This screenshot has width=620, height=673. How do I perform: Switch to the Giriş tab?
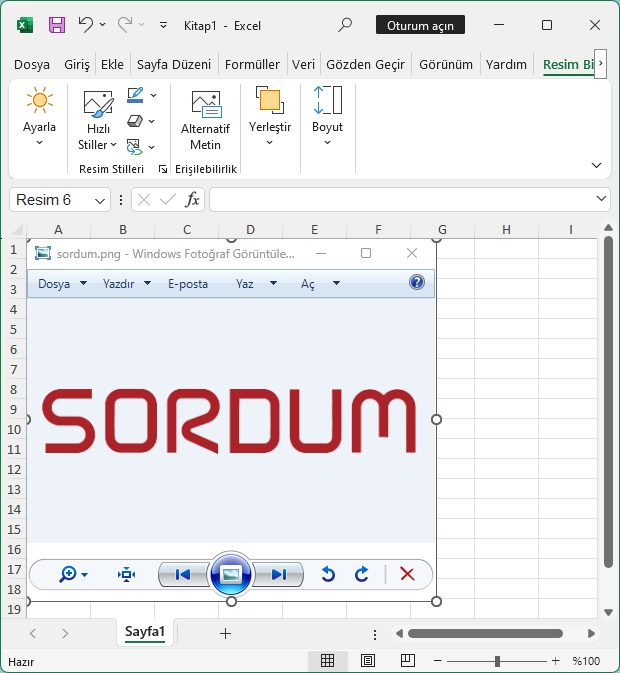(x=77, y=64)
